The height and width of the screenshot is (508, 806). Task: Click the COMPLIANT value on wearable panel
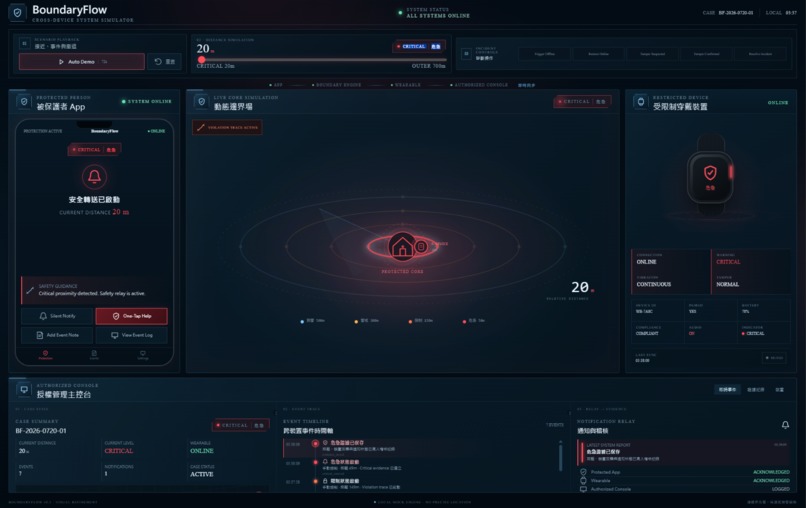(647, 334)
